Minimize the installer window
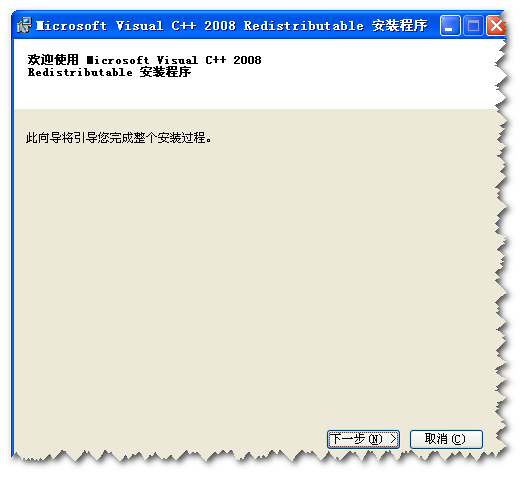Screen dimensions: 524x478 (x=450, y=25)
